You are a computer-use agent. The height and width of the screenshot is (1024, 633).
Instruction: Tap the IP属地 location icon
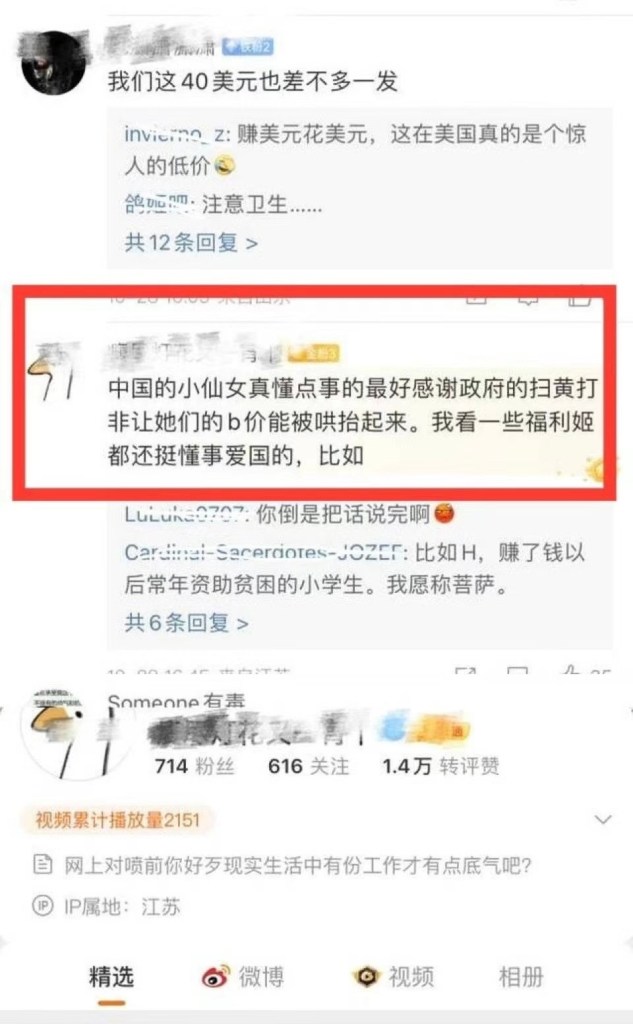tap(42, 906)
